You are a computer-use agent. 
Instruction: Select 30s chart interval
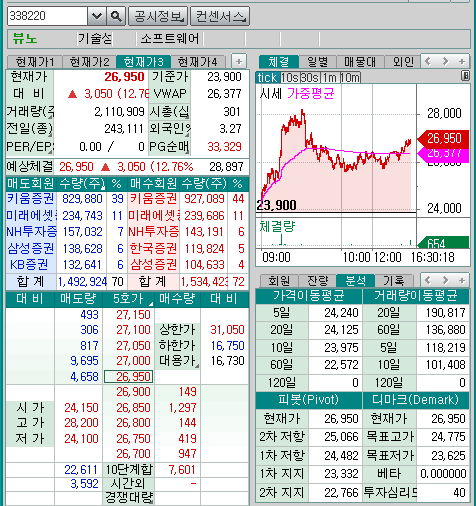click(310, 78)
